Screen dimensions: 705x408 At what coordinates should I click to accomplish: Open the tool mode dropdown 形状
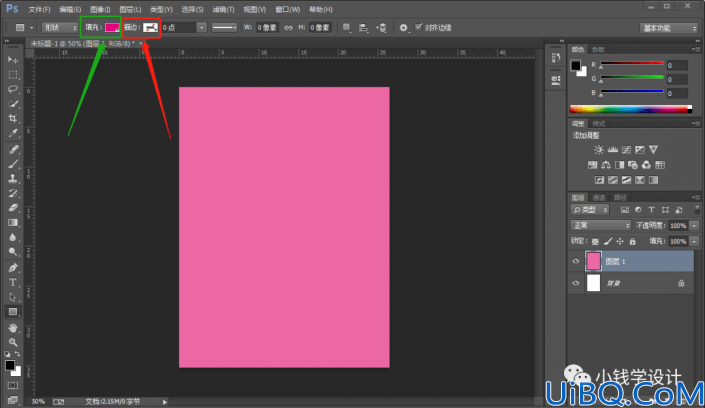click(x=60, y=28)
